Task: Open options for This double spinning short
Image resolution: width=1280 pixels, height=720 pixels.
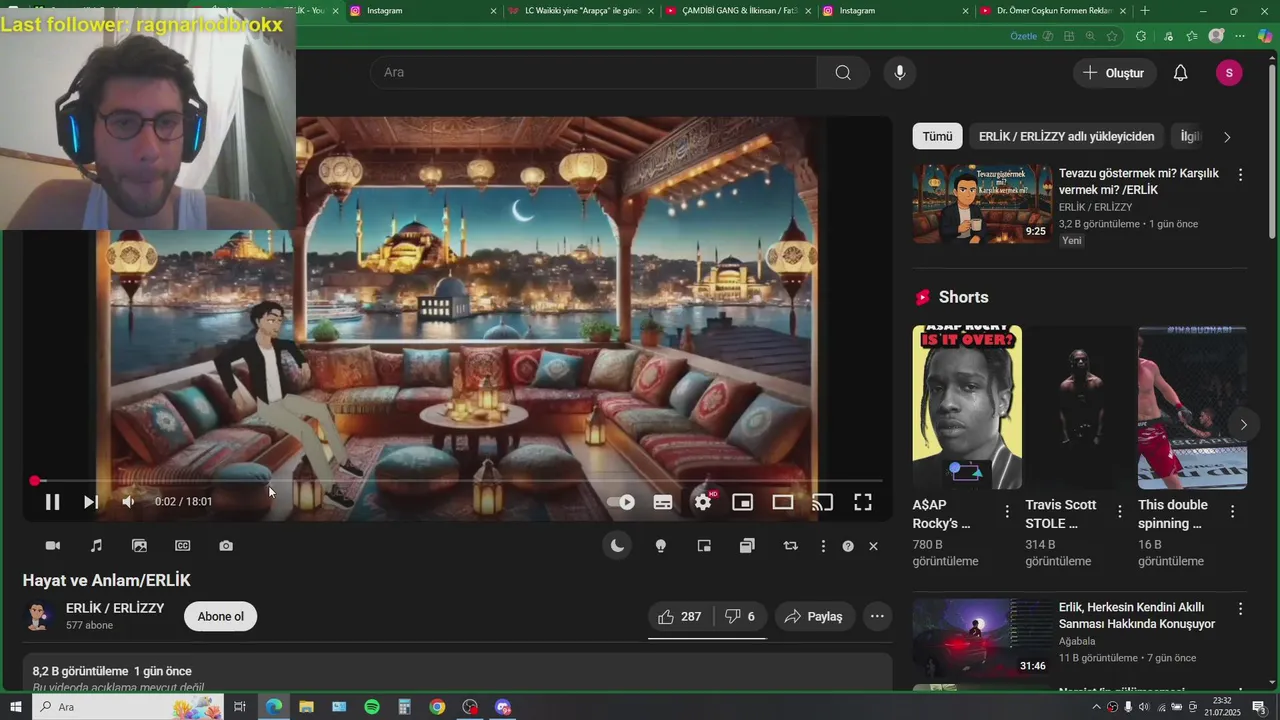Action: [x=1233, y=512]
